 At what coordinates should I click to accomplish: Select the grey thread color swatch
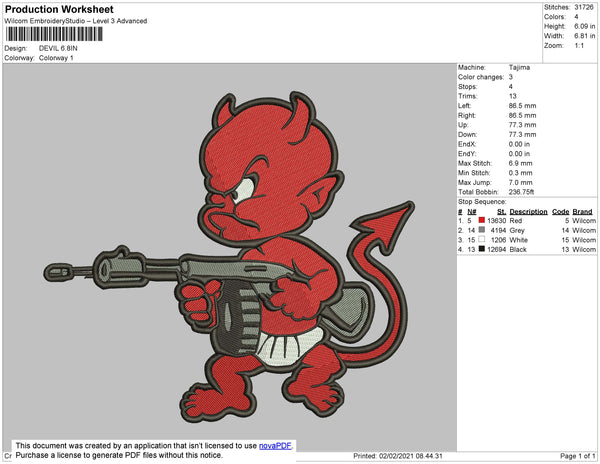[482, 230]
